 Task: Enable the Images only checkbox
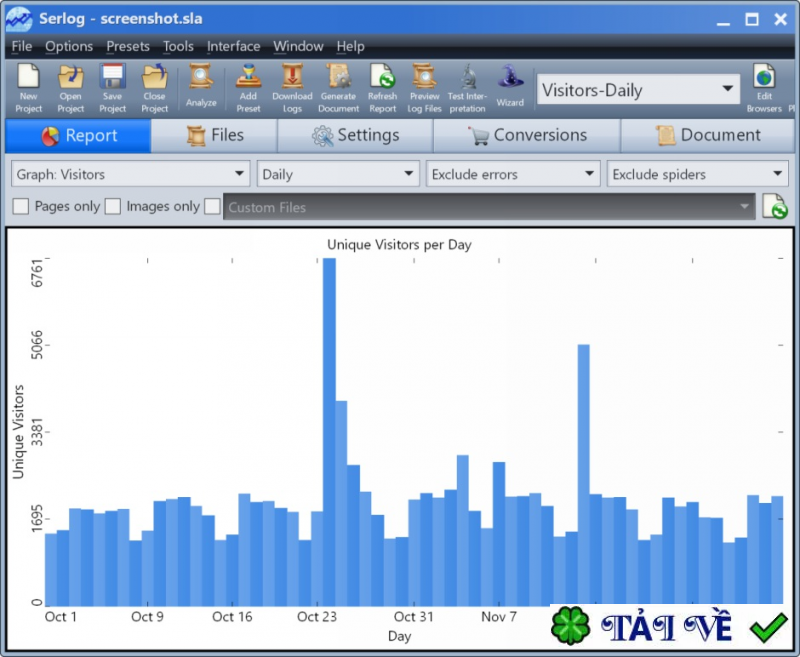point(112,207)
